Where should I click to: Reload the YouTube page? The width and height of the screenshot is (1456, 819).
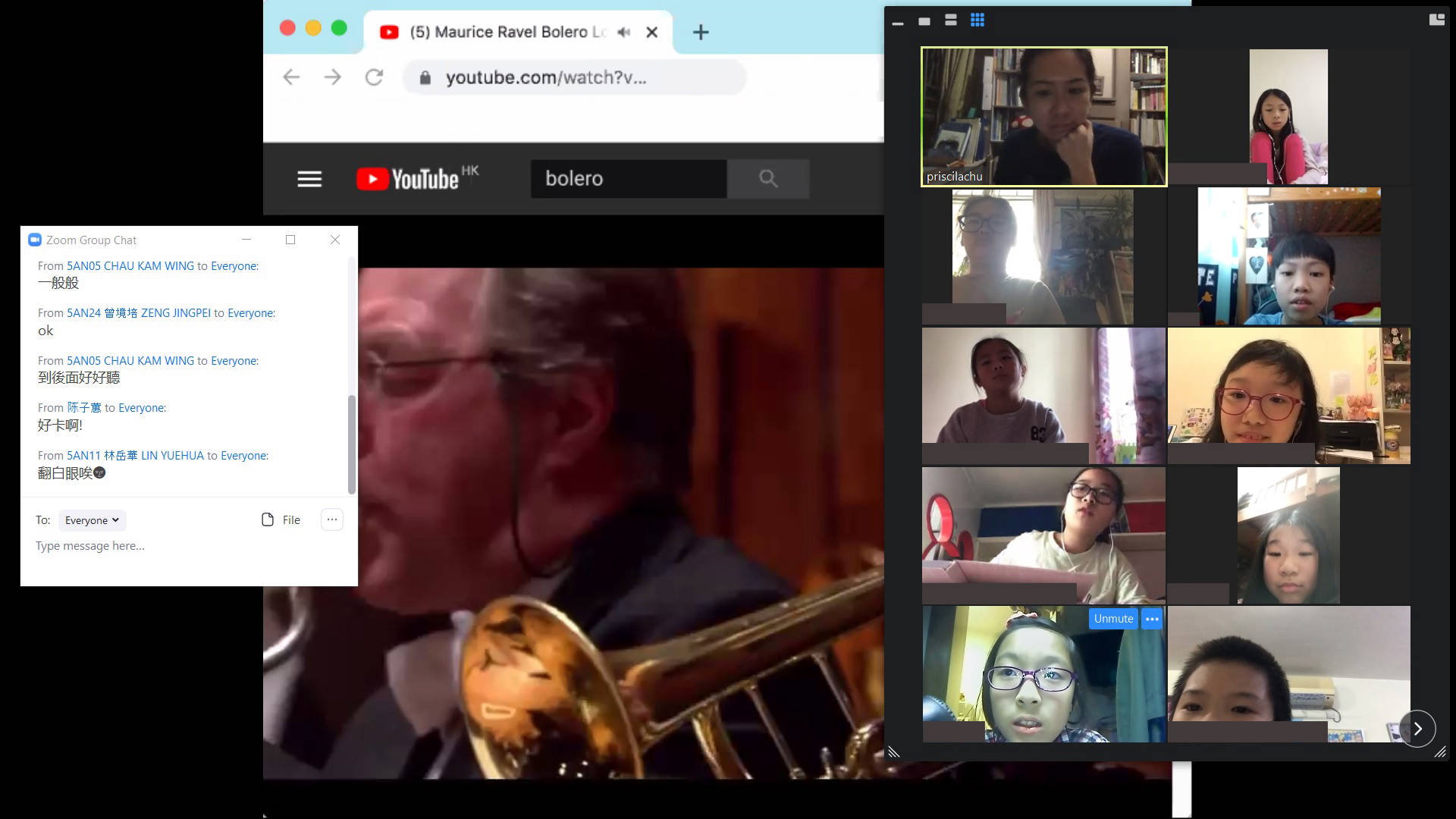point(374,77)
